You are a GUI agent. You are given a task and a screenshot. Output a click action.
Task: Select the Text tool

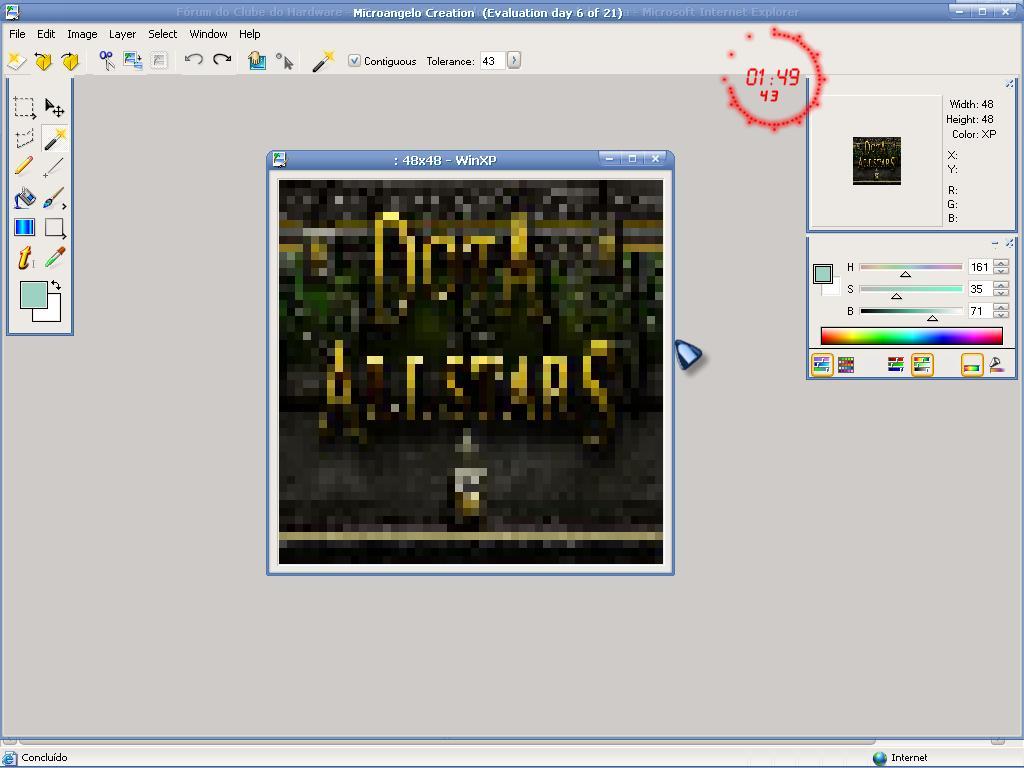click(x=25, y=257)
